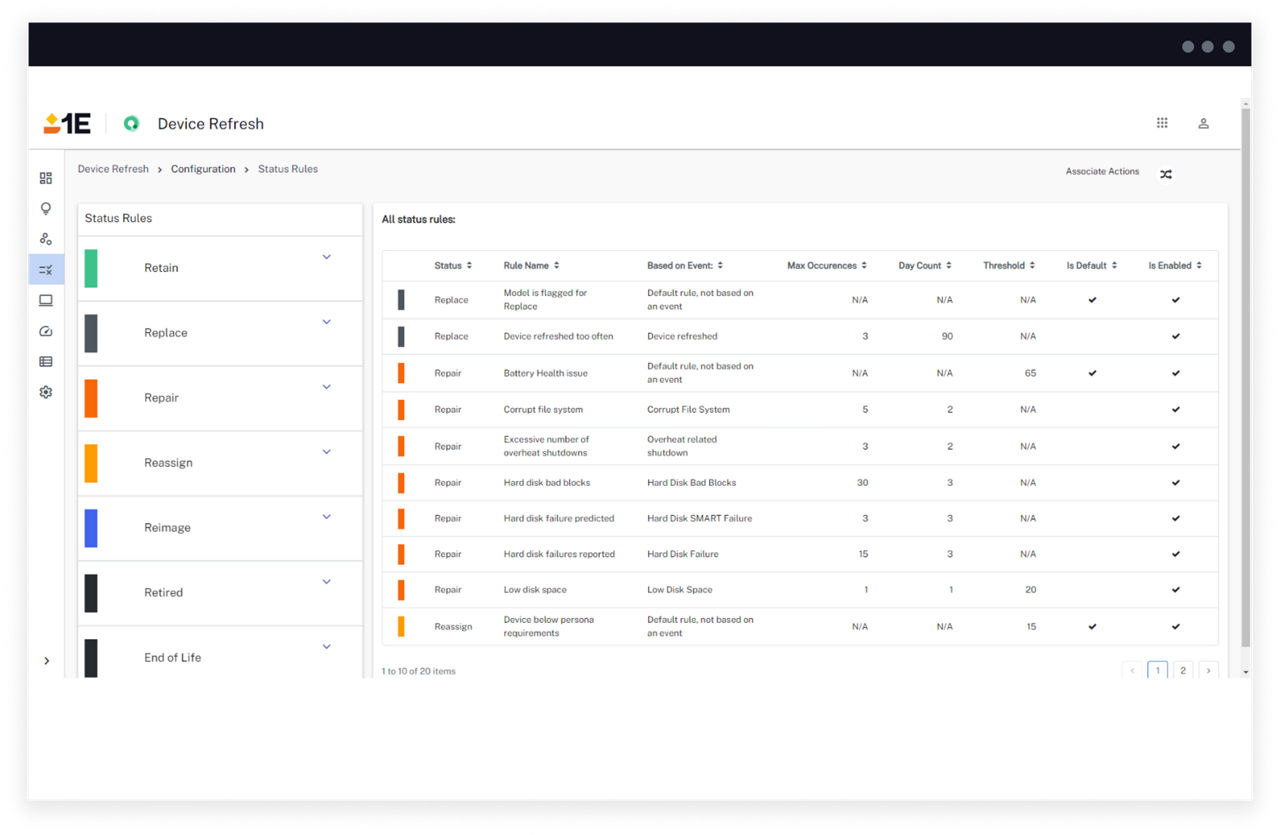
Task: Click the Low Disk Space event cell
Action: (x=679, y=590)
